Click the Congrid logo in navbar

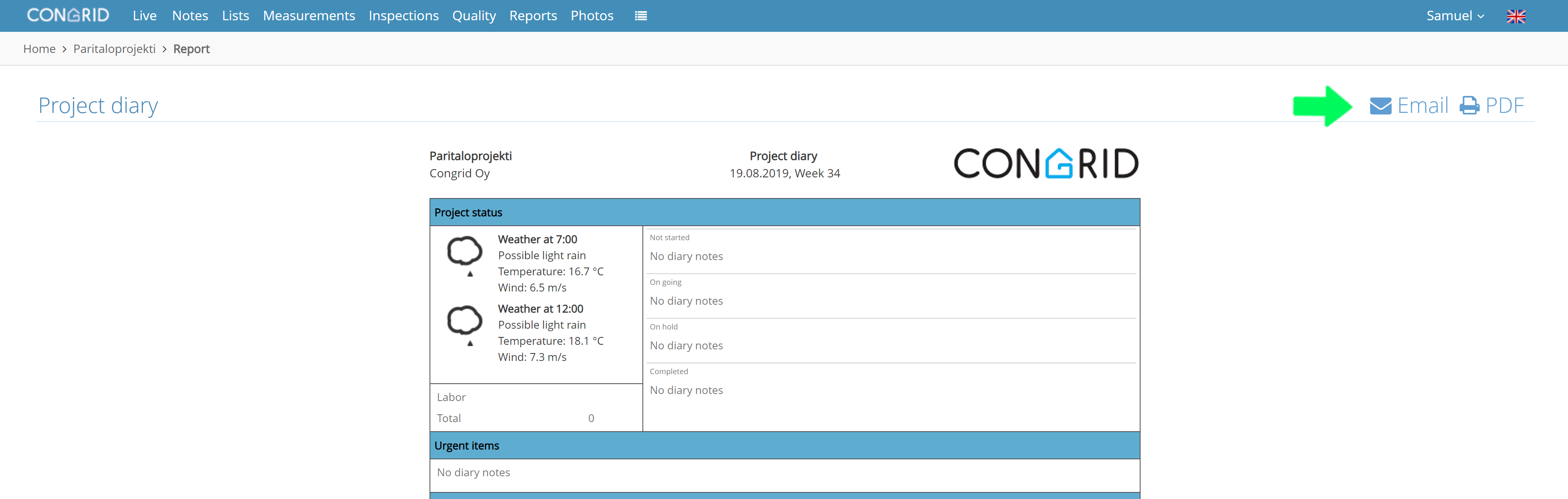pyautogui.click(x=68, y=15)
